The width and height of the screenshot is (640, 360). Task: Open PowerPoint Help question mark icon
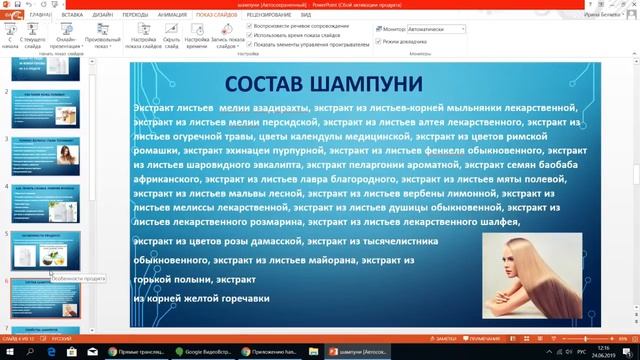tap(590, 4)
